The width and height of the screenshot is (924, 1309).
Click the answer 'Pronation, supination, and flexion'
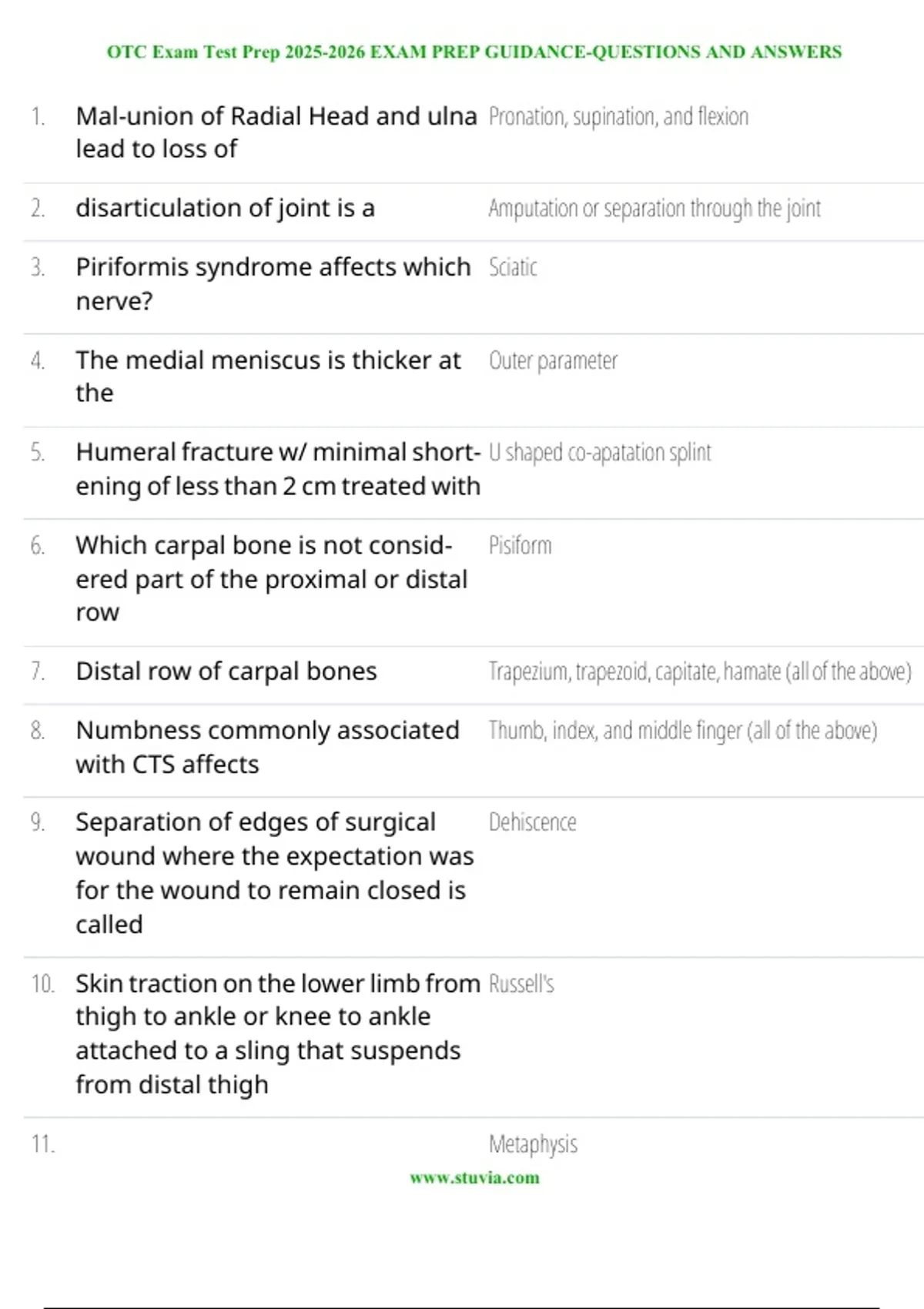(618, 116)
